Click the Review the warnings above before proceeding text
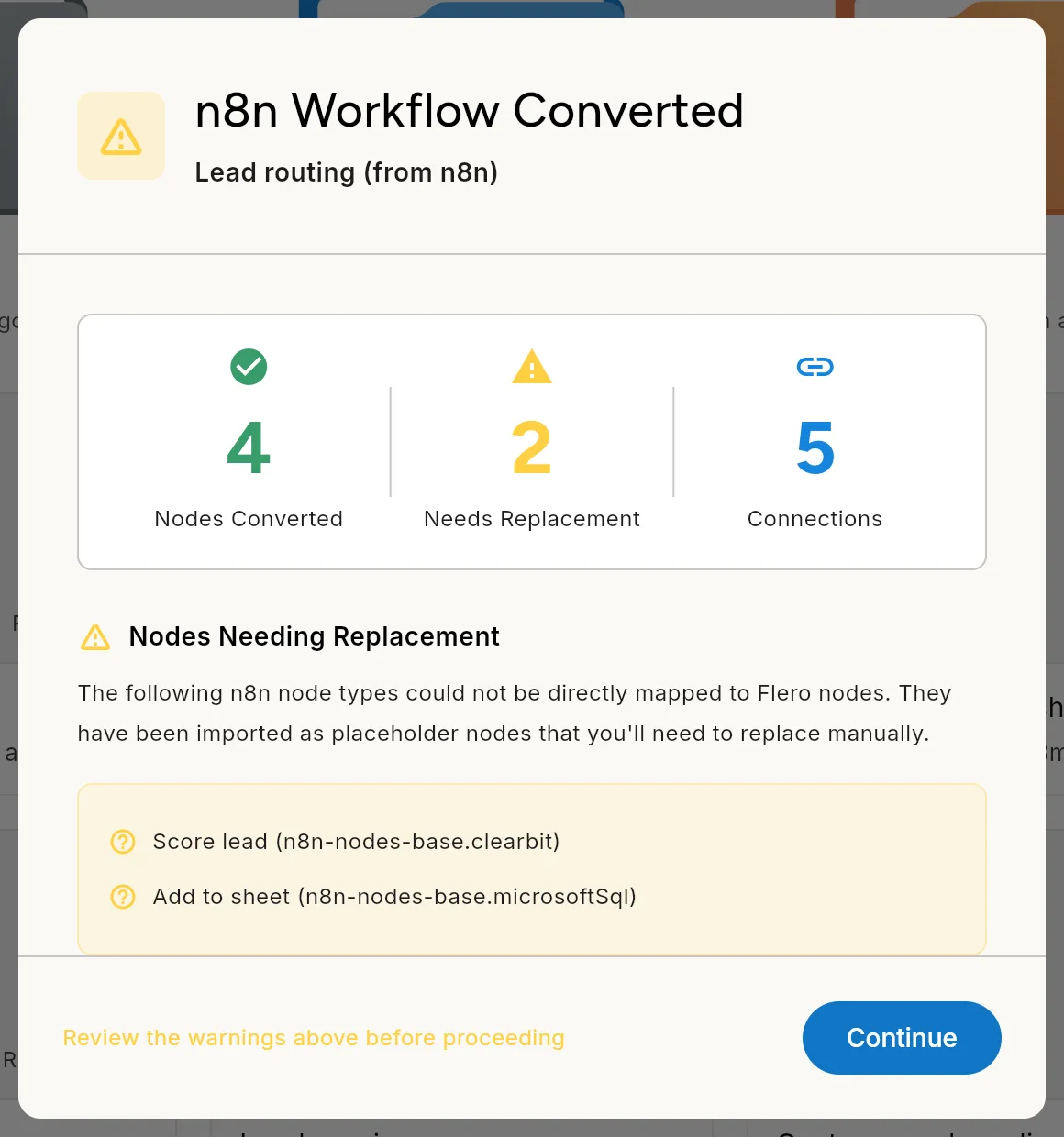1064x1137 pixels. (314, 1038)
